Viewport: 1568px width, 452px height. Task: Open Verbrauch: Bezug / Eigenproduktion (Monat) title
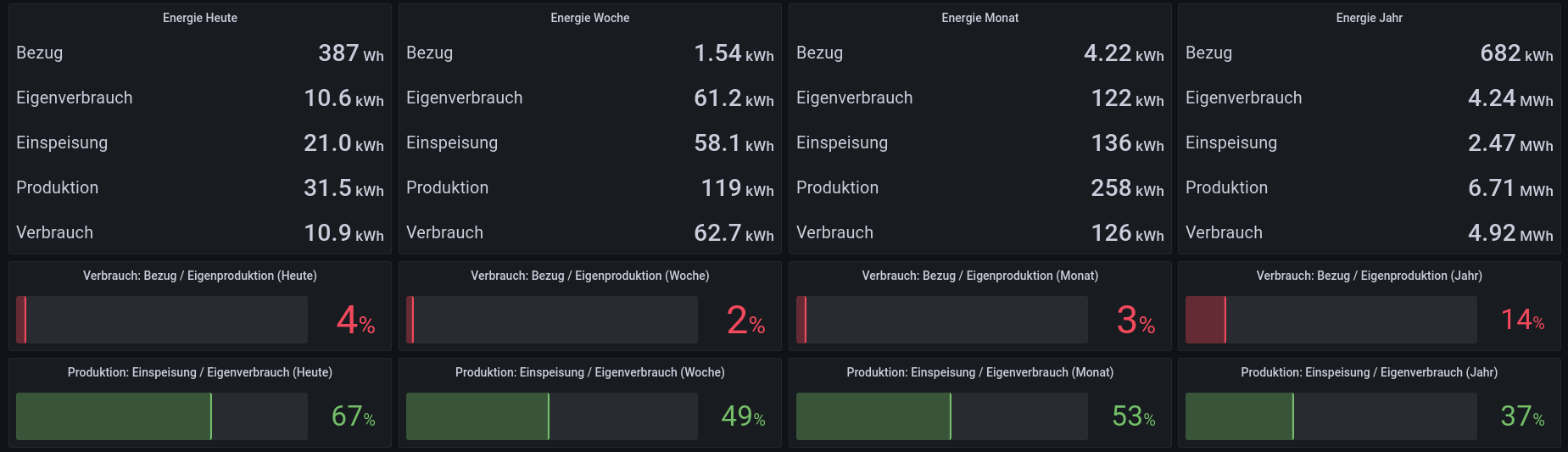979,276
